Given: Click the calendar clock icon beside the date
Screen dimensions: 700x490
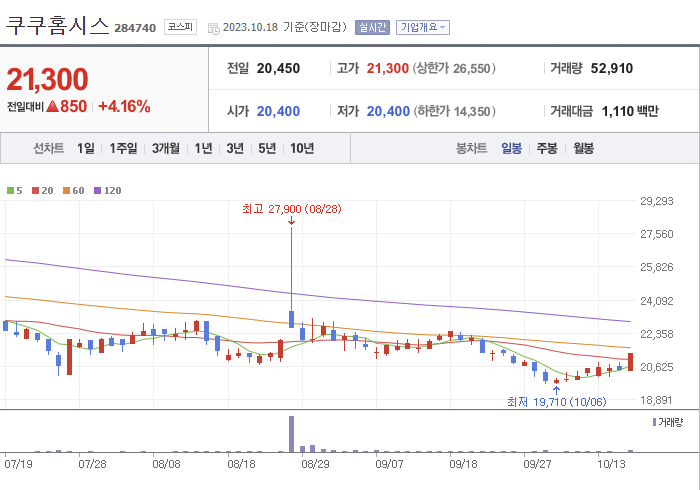Looking at the screenshot, I should click(214, 29).
